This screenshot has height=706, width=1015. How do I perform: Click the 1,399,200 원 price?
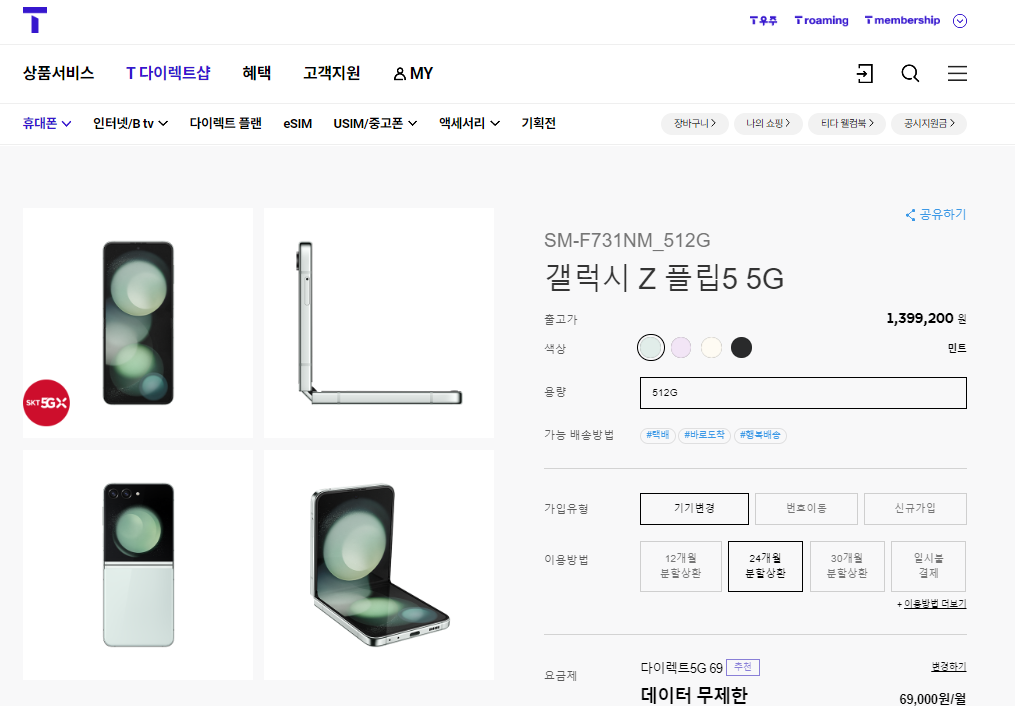coord(926,318)
